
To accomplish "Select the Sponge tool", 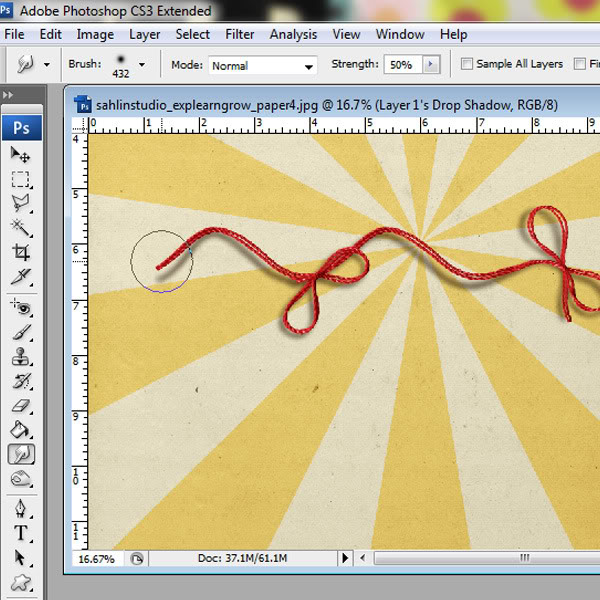I will [x=21, y=479].
